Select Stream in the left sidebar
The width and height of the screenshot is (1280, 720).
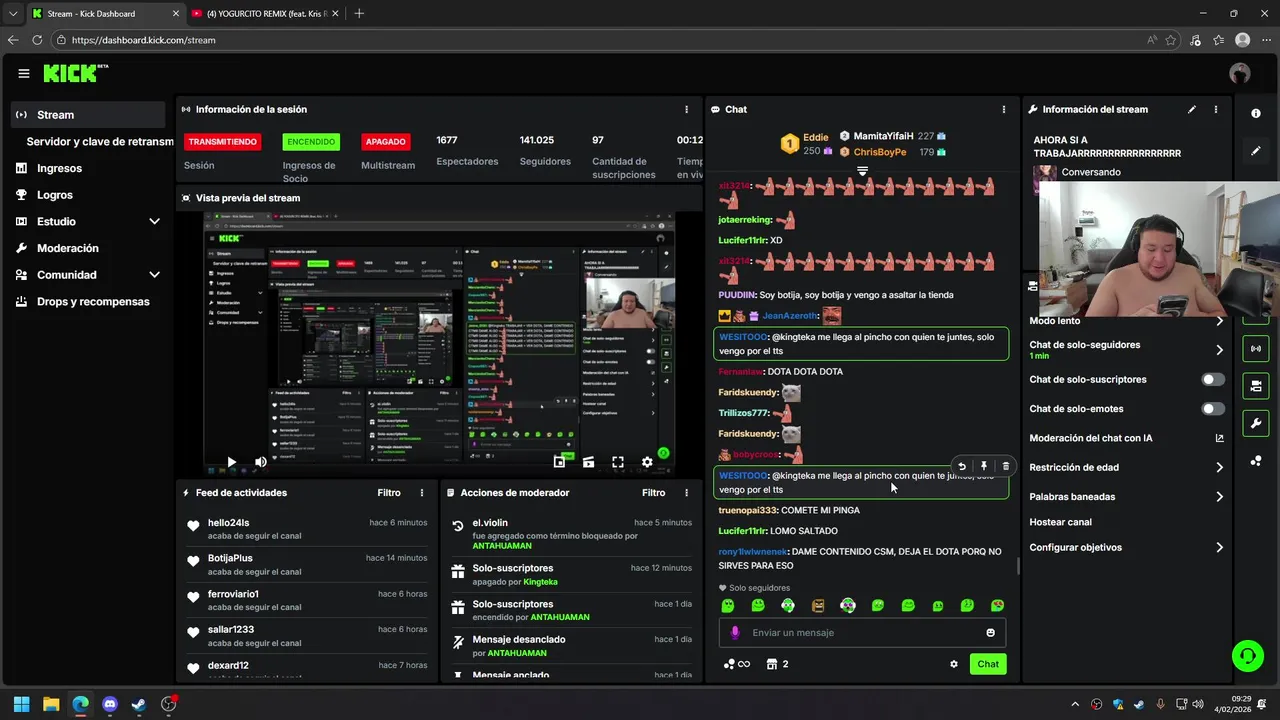(x=88, y=115)
